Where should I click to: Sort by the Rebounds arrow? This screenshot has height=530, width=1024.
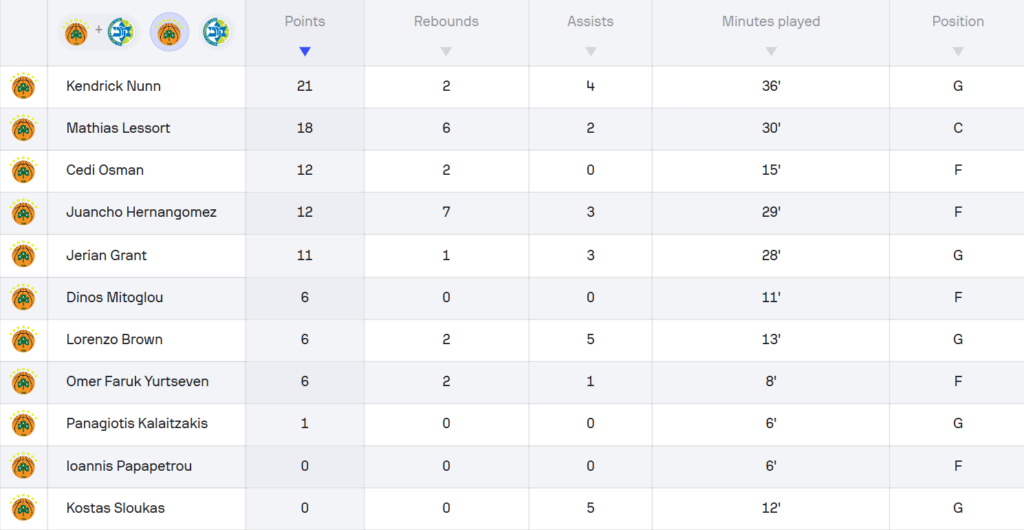[x=446, y=51]
